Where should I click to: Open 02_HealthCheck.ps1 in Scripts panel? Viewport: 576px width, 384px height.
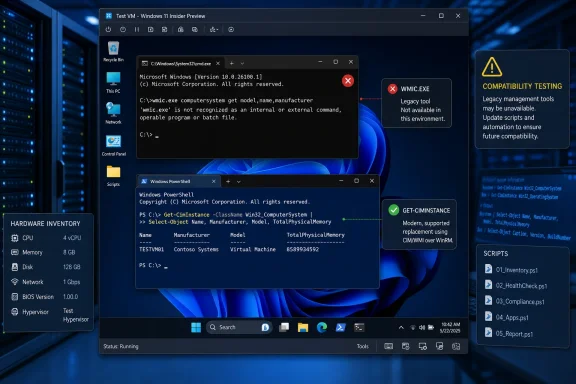[x=516, y=286]
